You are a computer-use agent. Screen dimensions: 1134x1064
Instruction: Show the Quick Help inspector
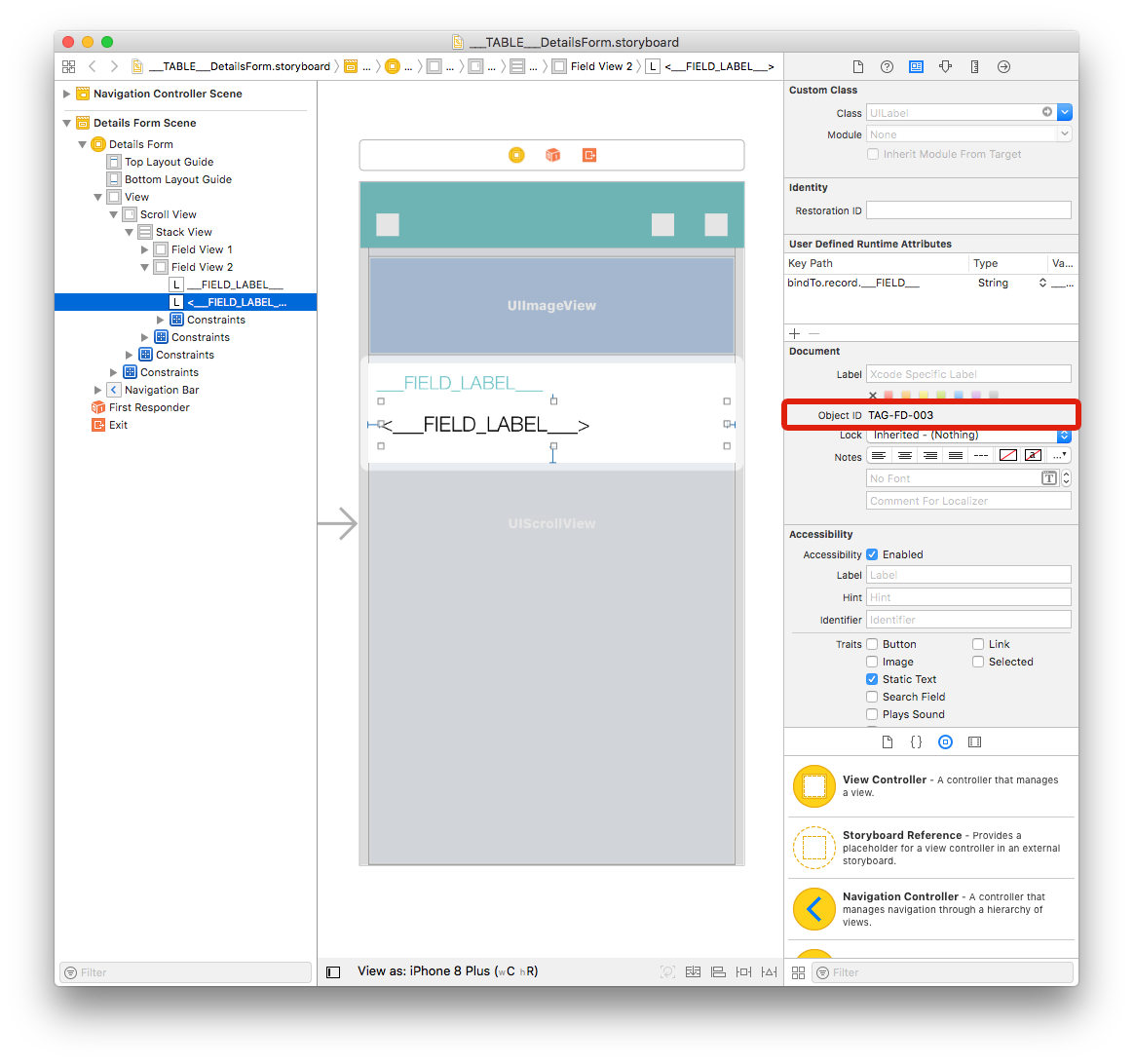(x=887, y=66)
